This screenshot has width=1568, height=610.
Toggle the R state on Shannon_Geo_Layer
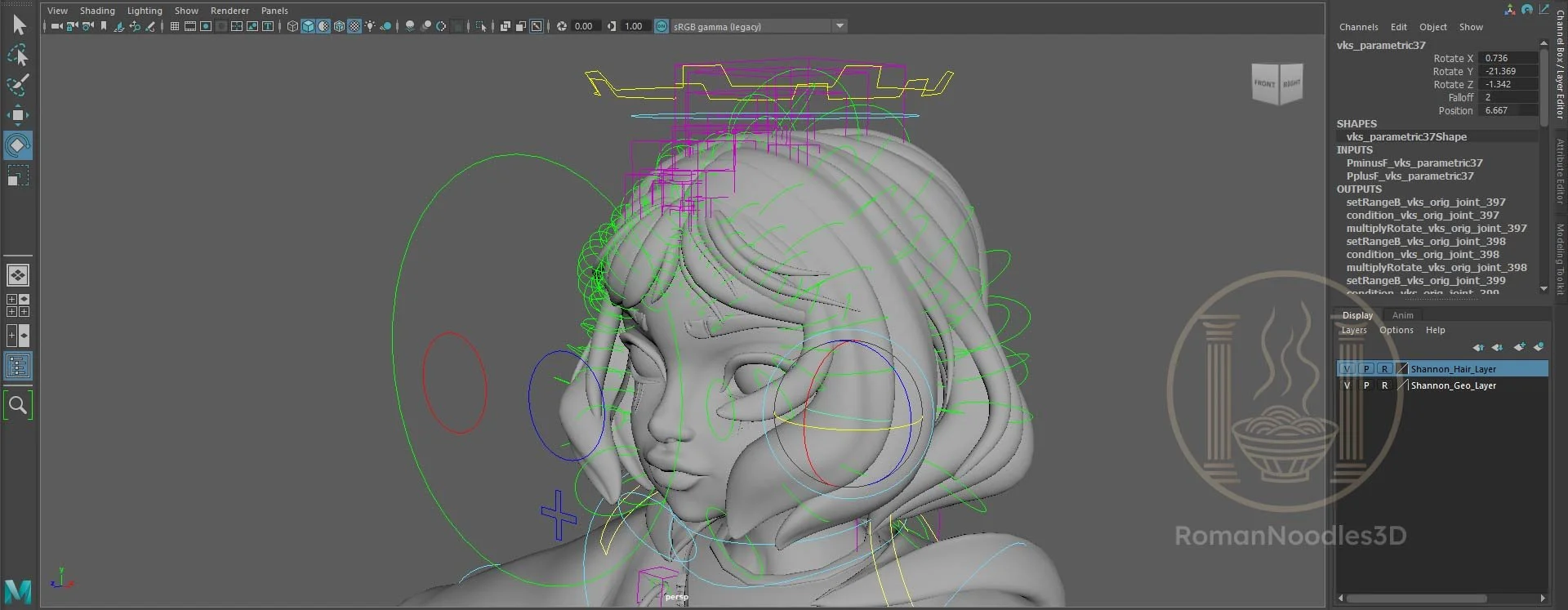coord(1385,385)
